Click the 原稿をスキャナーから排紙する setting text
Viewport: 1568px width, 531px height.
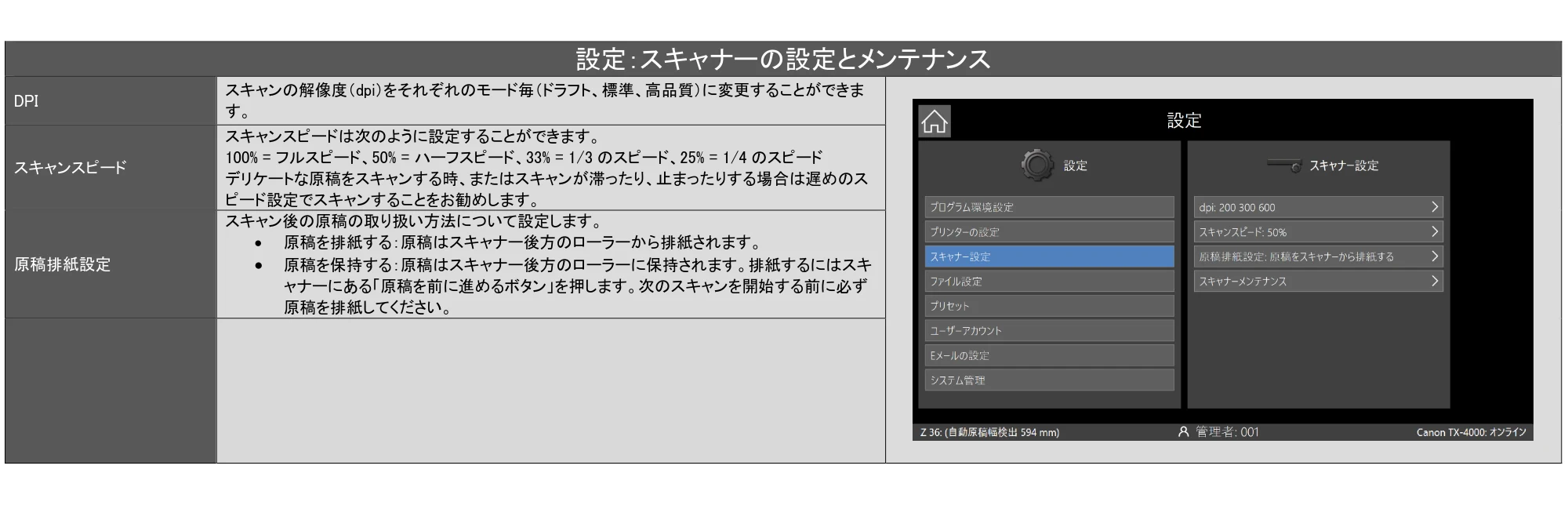click(1331, 256)
